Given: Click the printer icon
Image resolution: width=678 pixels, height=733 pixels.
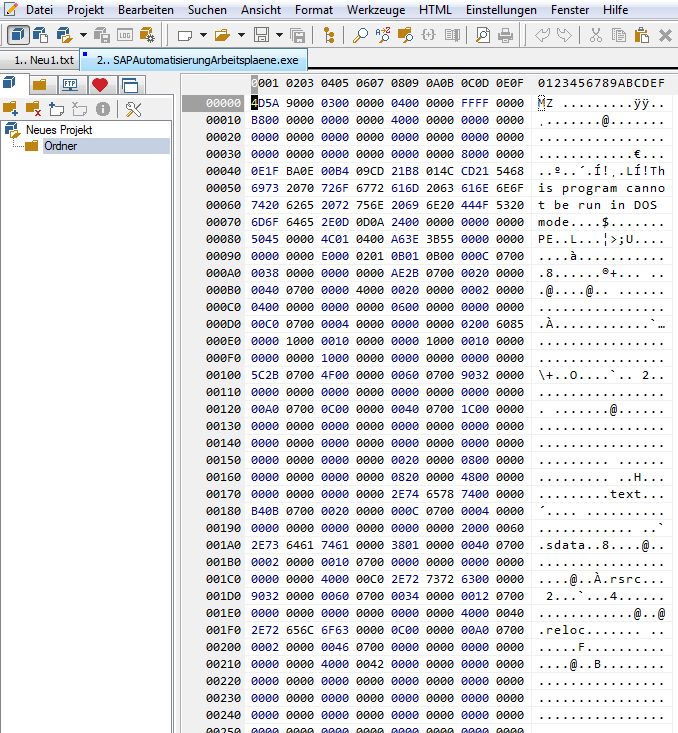Looking at the screenshot, I should [505, 35].
